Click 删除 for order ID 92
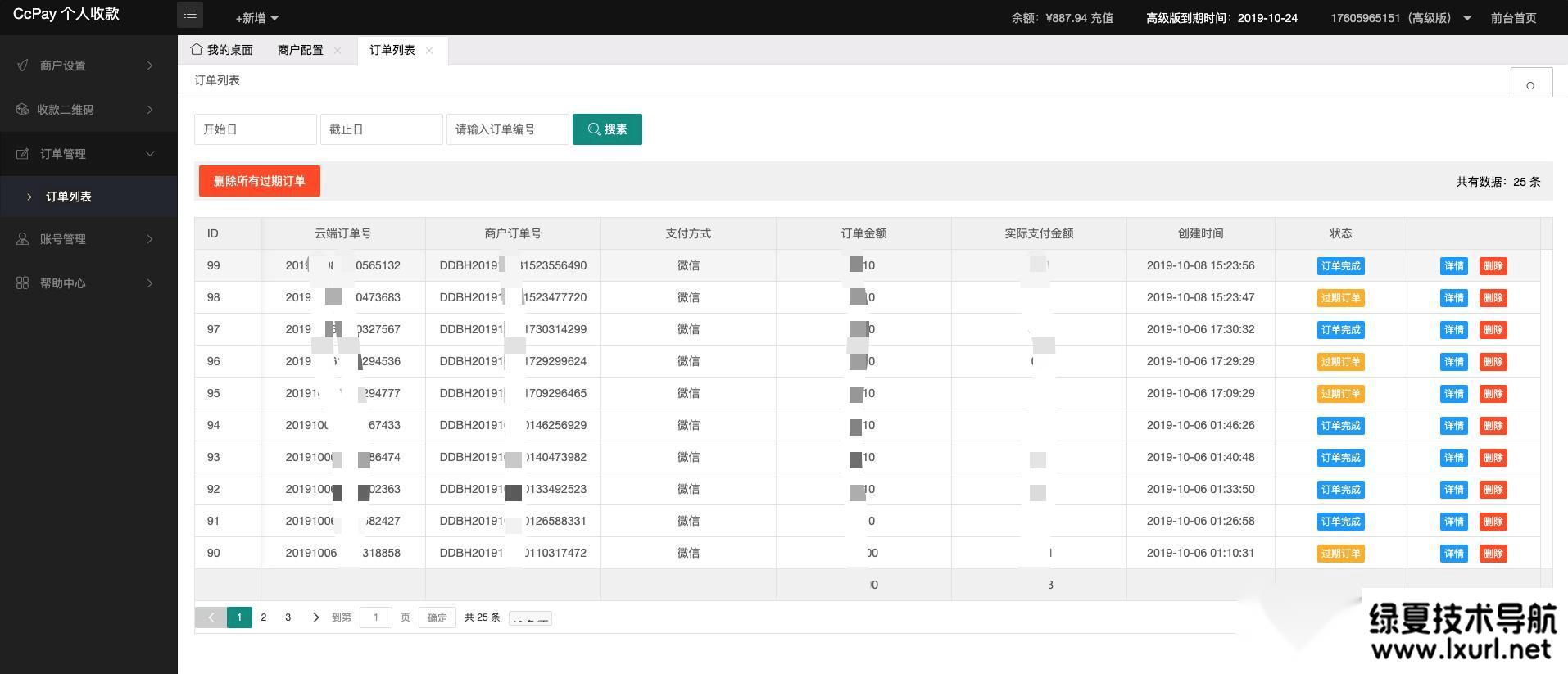Image resolution: width=1568 pixels, height=674 pixels. 1493,490
